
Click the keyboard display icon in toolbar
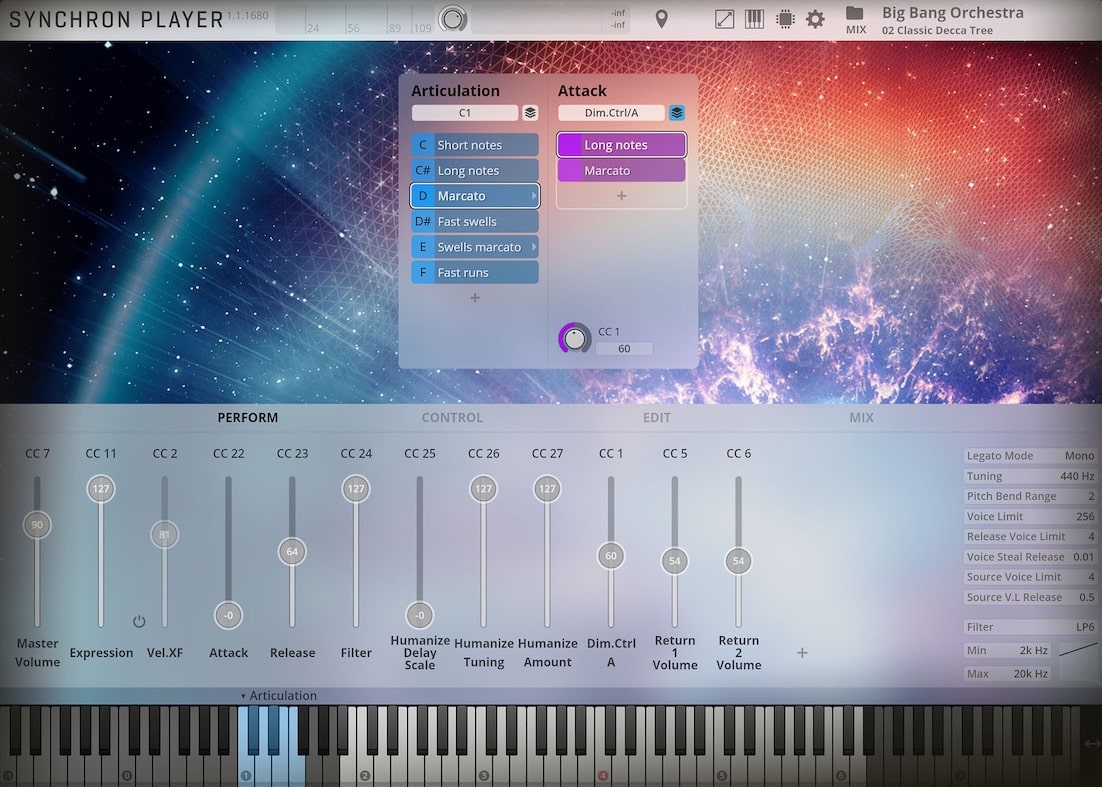[753, 18]
